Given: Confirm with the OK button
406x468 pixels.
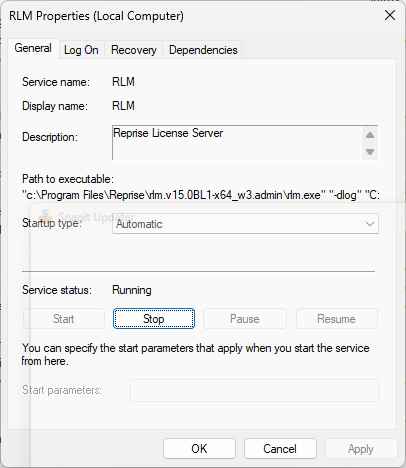Looking at the screenshot, I should 199,449.
